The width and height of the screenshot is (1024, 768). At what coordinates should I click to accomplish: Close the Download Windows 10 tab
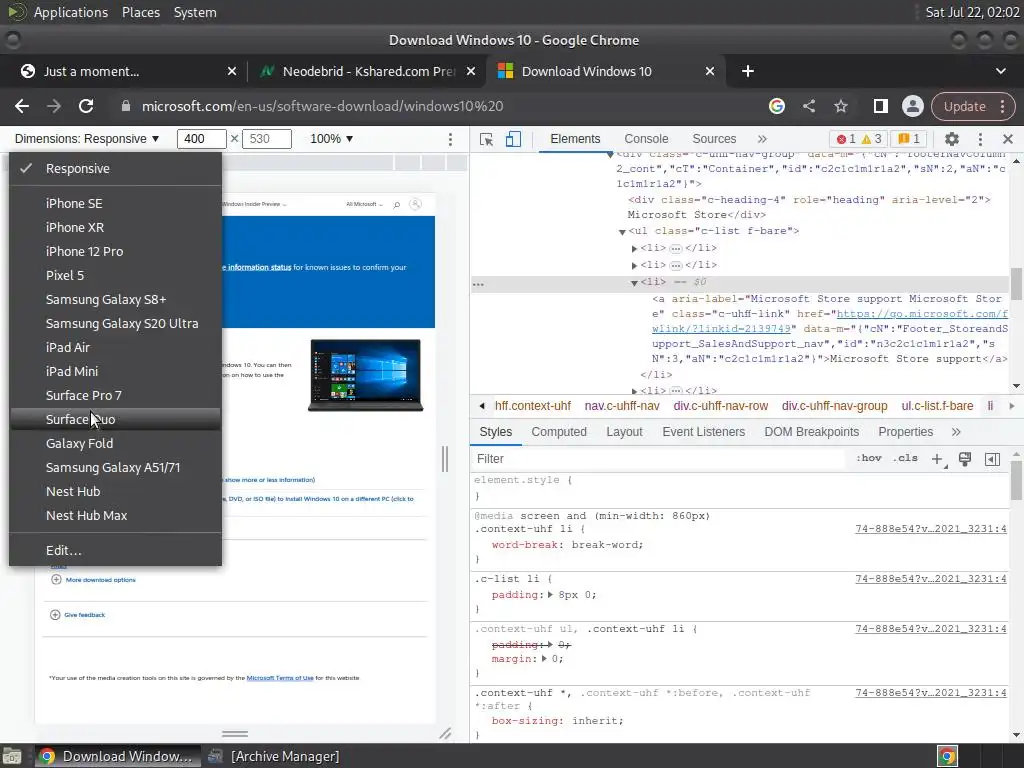tap(710, 71)
